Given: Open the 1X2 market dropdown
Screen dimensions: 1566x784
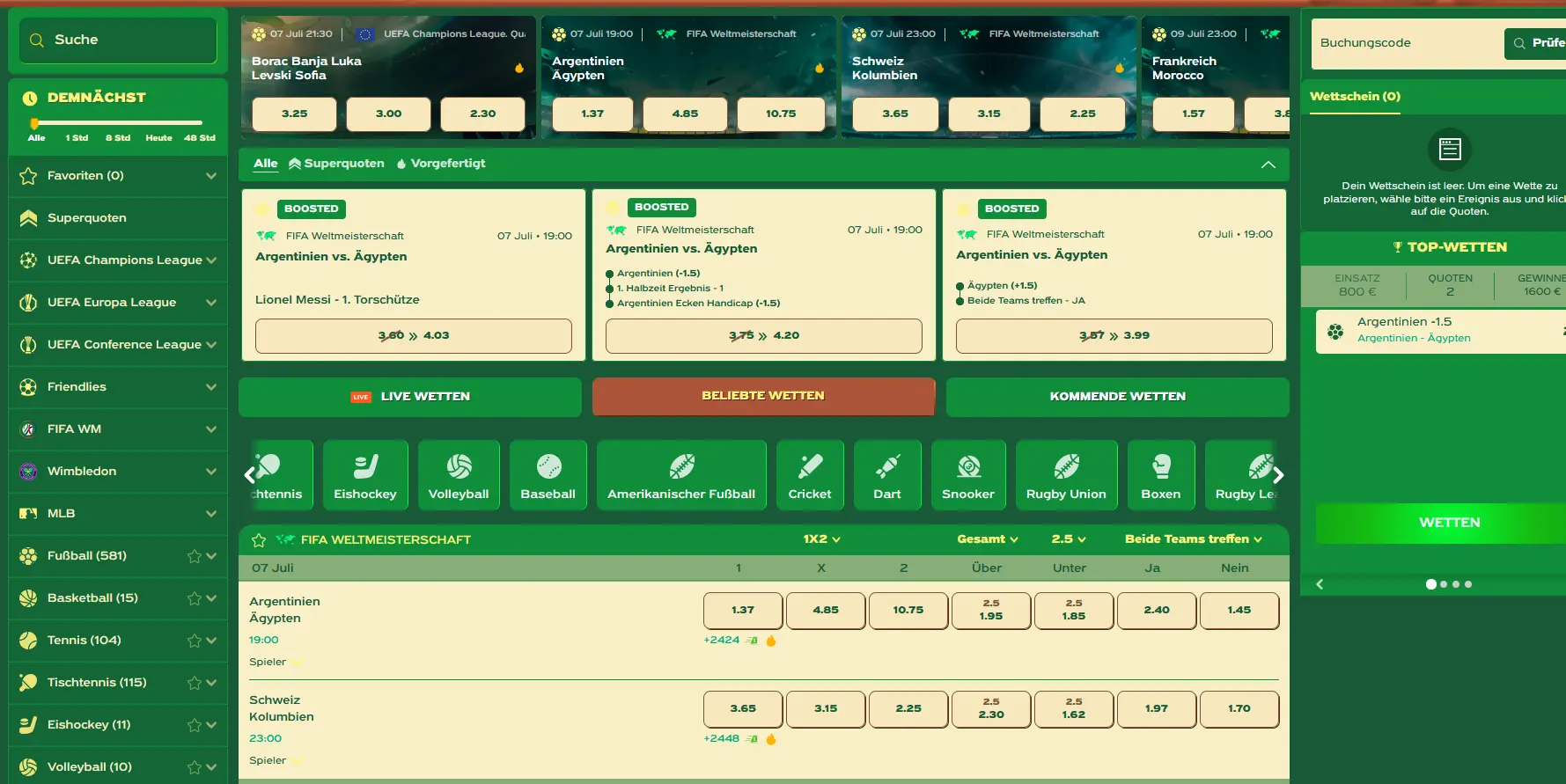Looking at the screenshot, I should pos(821,539).
